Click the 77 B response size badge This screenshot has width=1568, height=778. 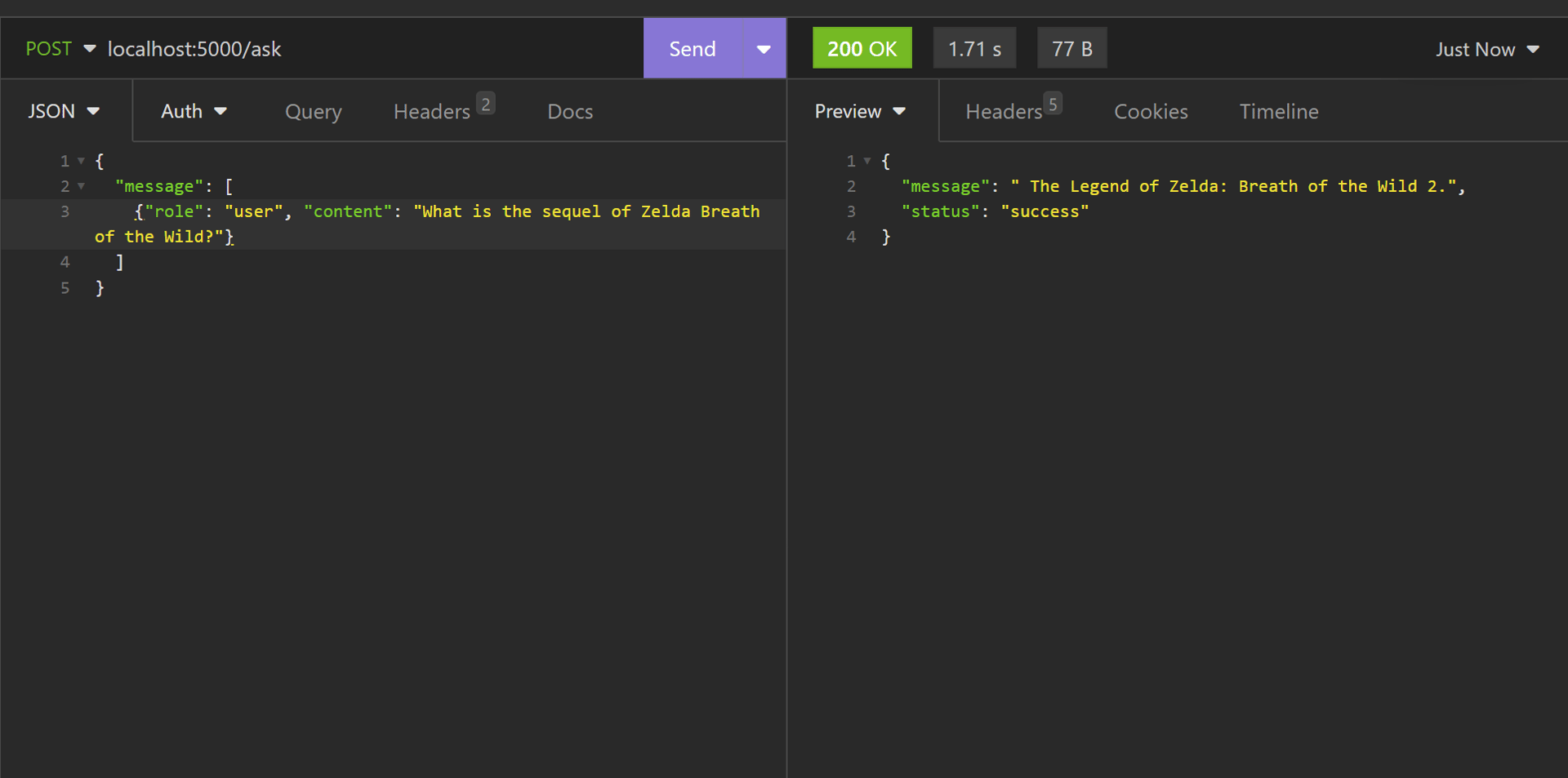coord(1071,49)
